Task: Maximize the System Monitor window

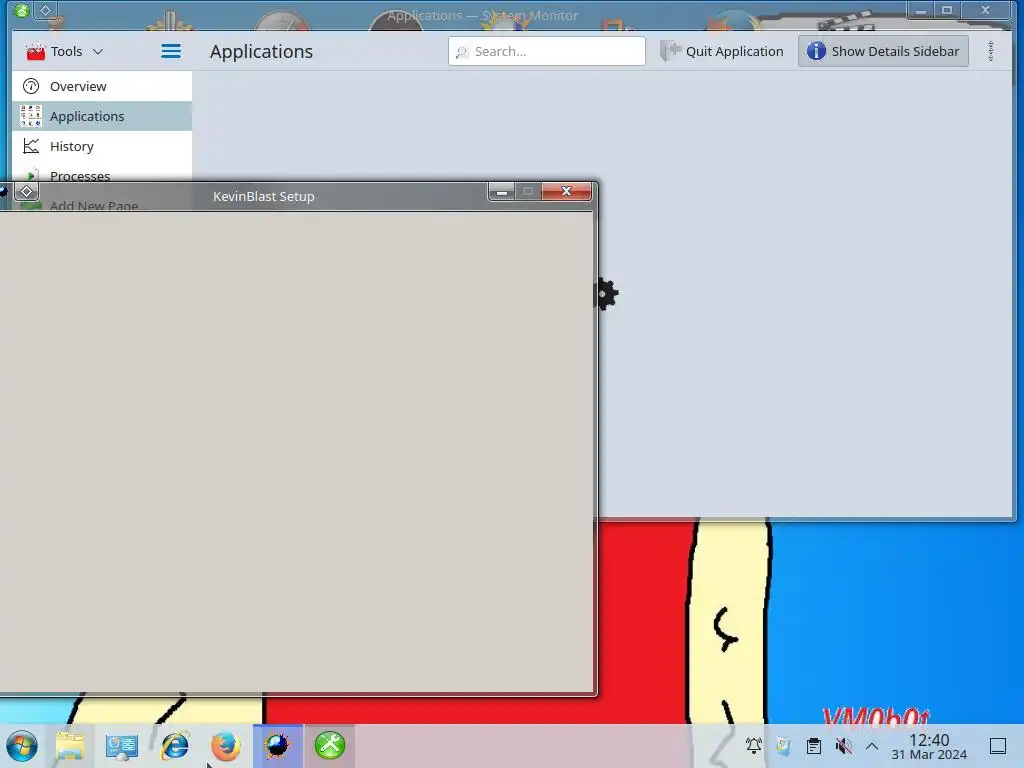Action: [946, 10]
